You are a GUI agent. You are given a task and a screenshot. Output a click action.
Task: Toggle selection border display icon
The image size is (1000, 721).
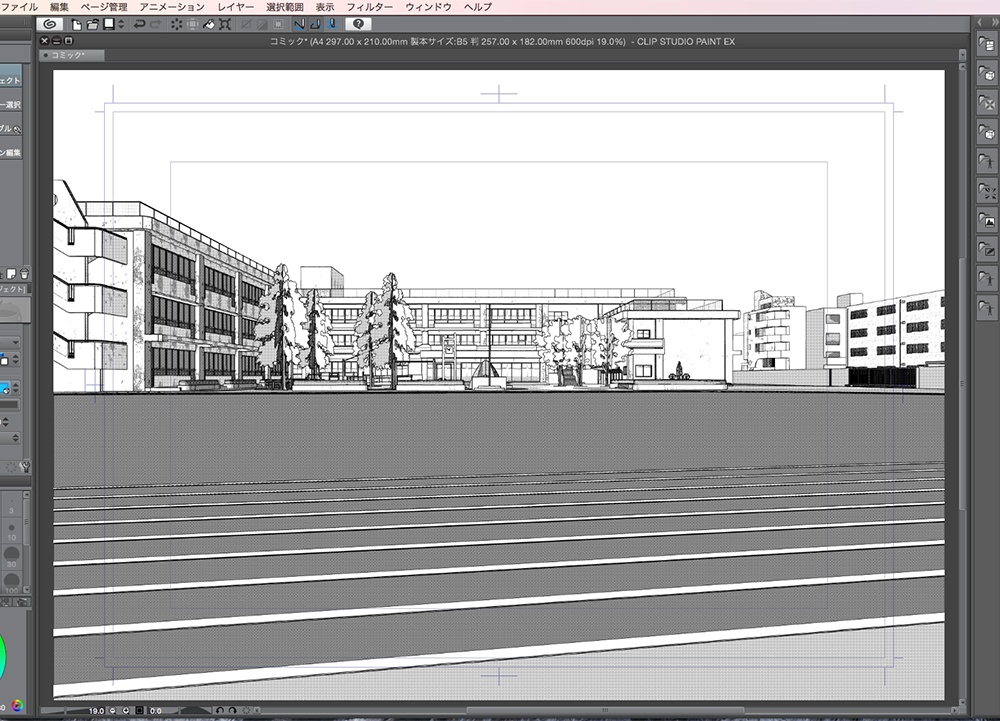point(278,24)
